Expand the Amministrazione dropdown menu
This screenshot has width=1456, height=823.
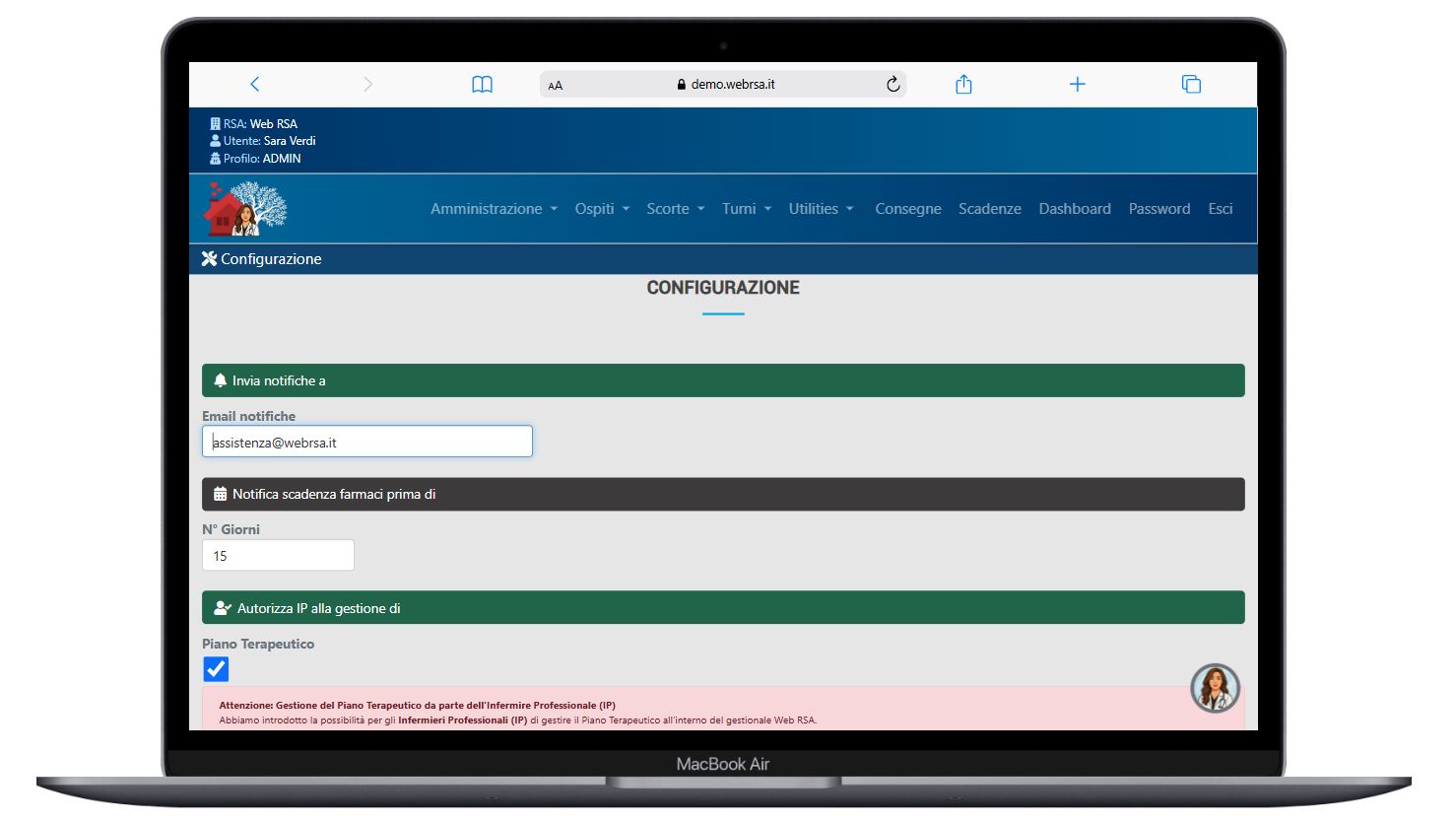pyautogui.click(x=494, y=209)
